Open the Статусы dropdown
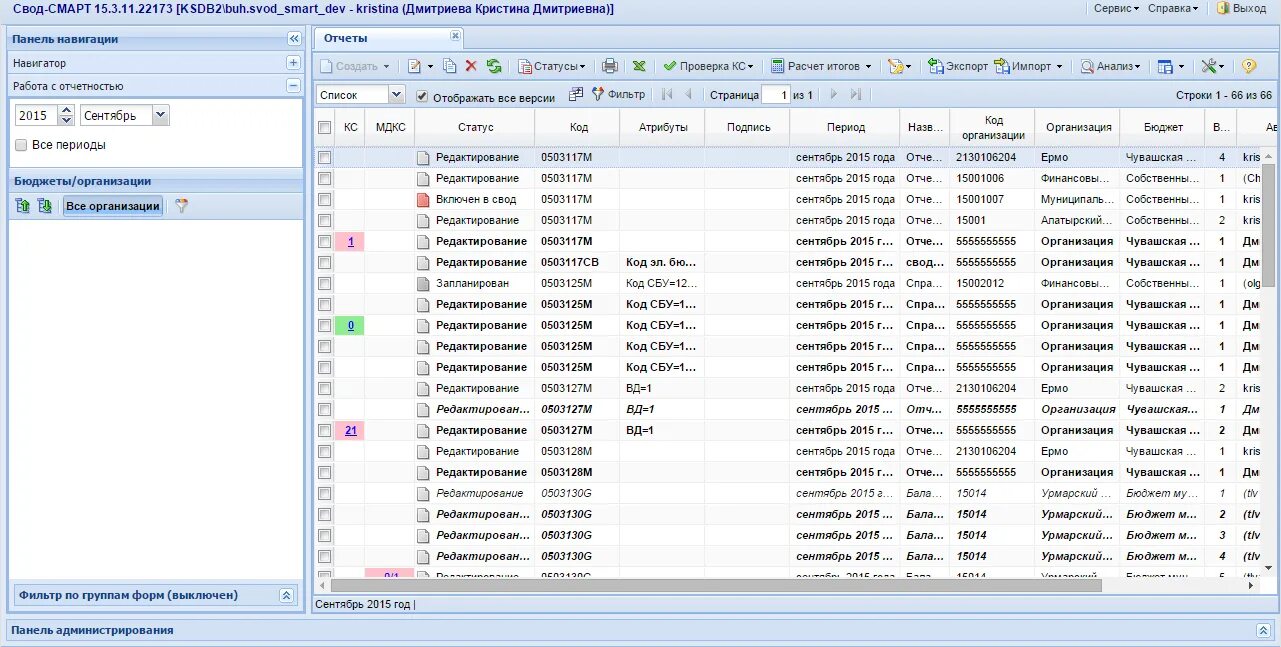 tap(552, 66)
